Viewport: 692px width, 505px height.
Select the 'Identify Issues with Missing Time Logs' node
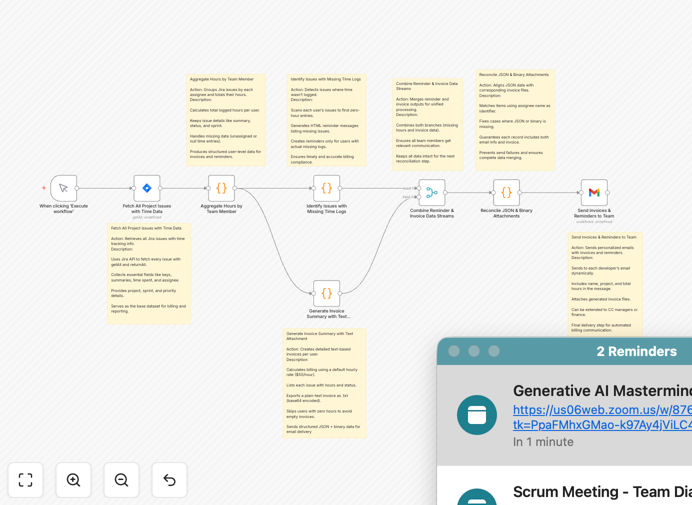click(327, 188)
